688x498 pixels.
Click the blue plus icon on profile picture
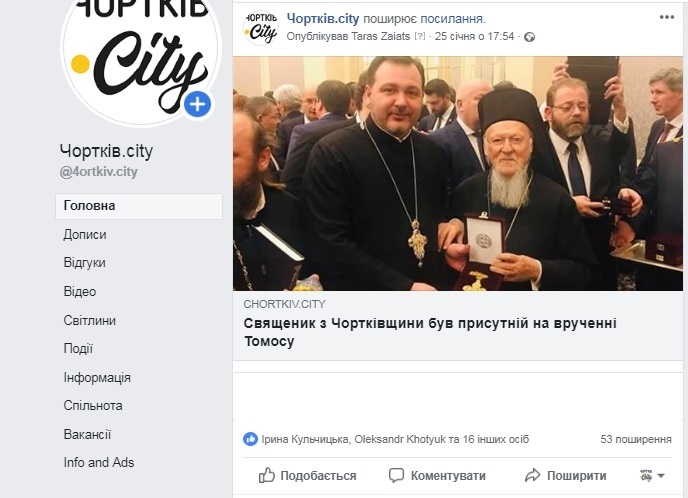pyautogui.click(x=197, y=104)
